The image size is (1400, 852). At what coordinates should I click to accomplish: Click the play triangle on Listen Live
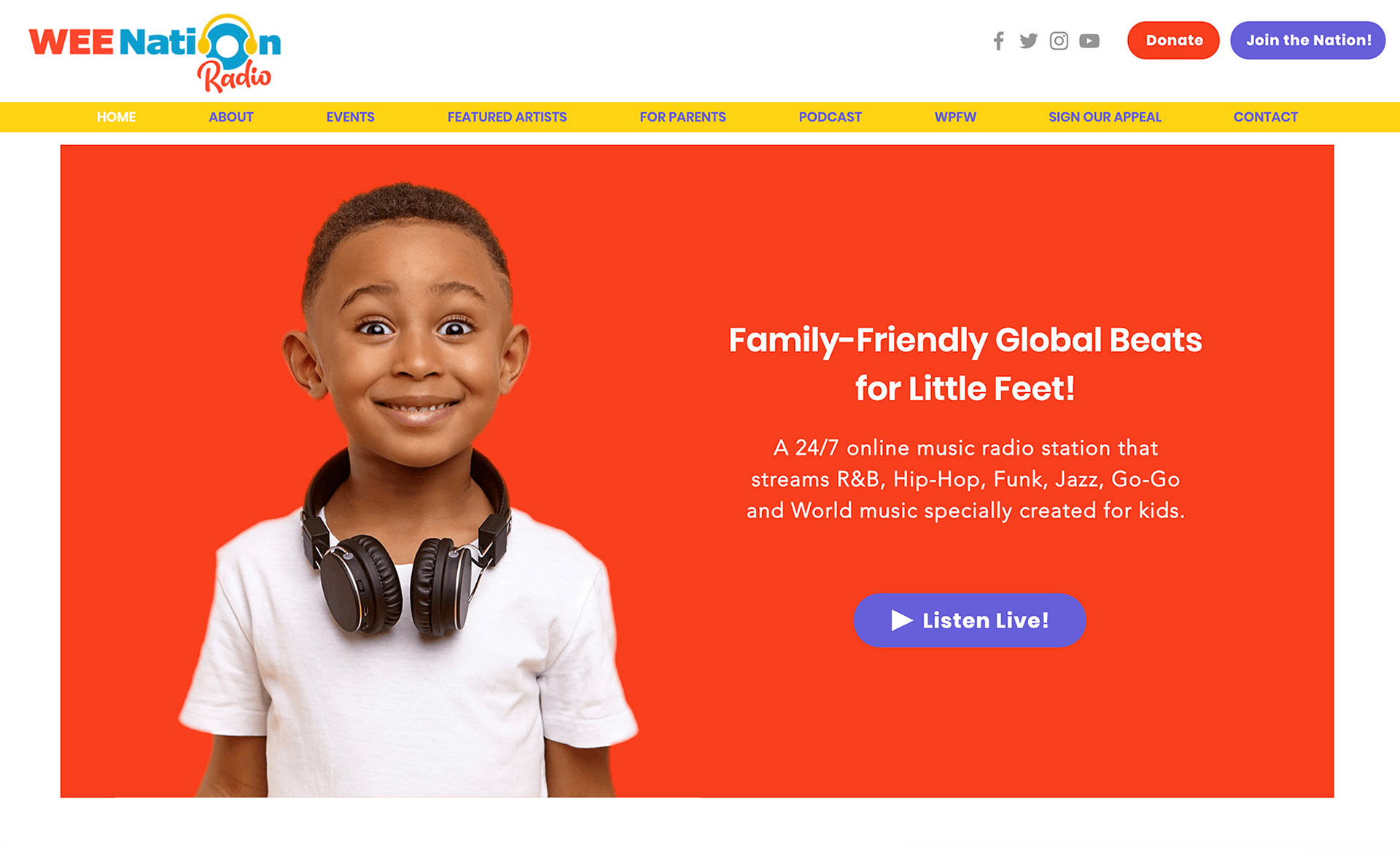tap(901, 620)
